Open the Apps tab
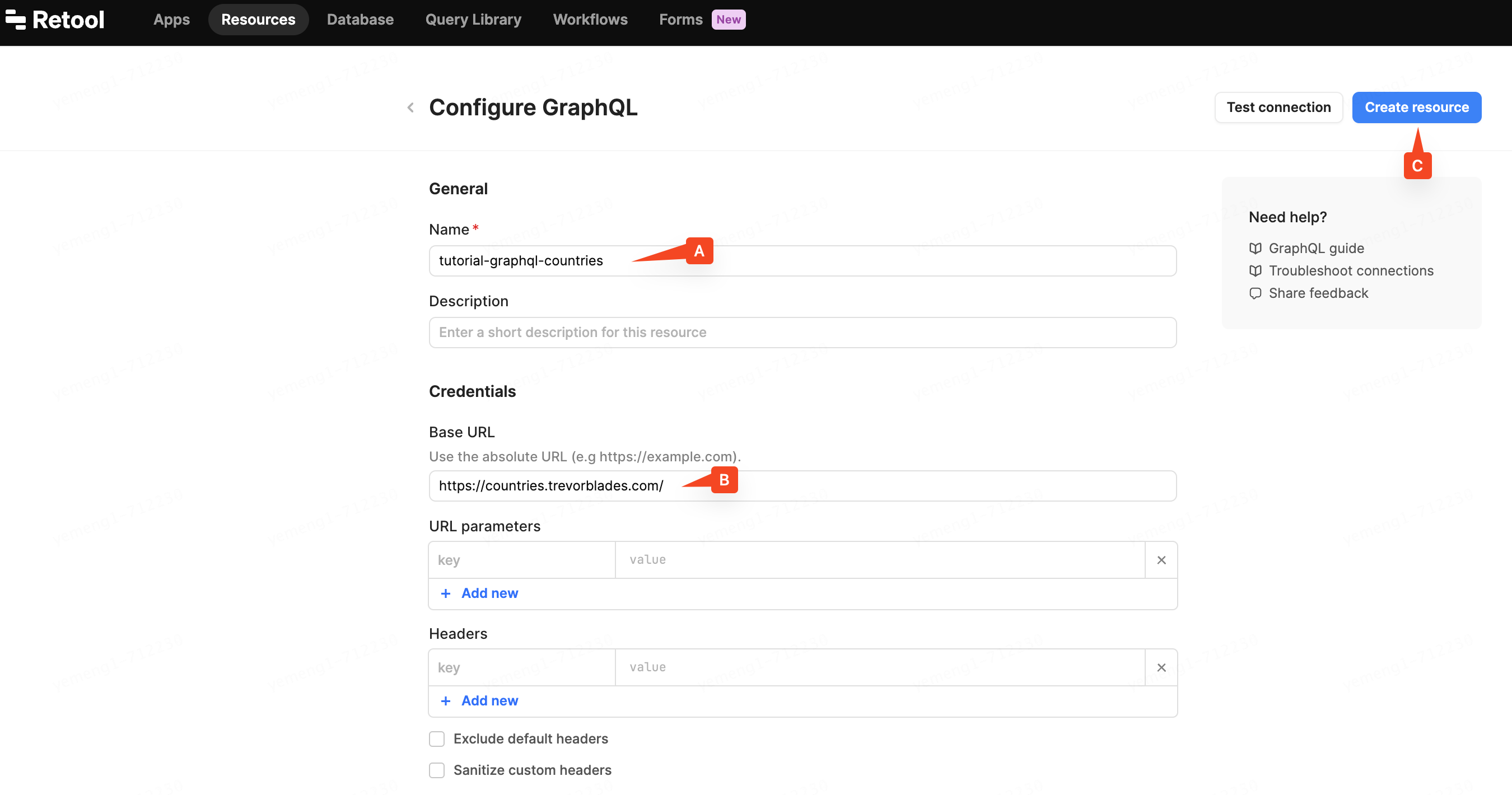This screenshot has width=1512, height=795. pos(171,20)
